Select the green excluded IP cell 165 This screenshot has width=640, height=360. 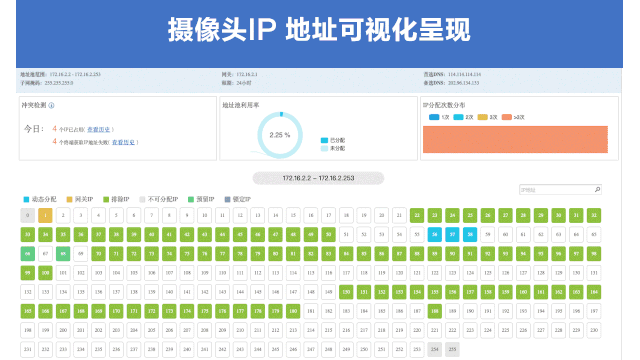click(x=28, y=311)
